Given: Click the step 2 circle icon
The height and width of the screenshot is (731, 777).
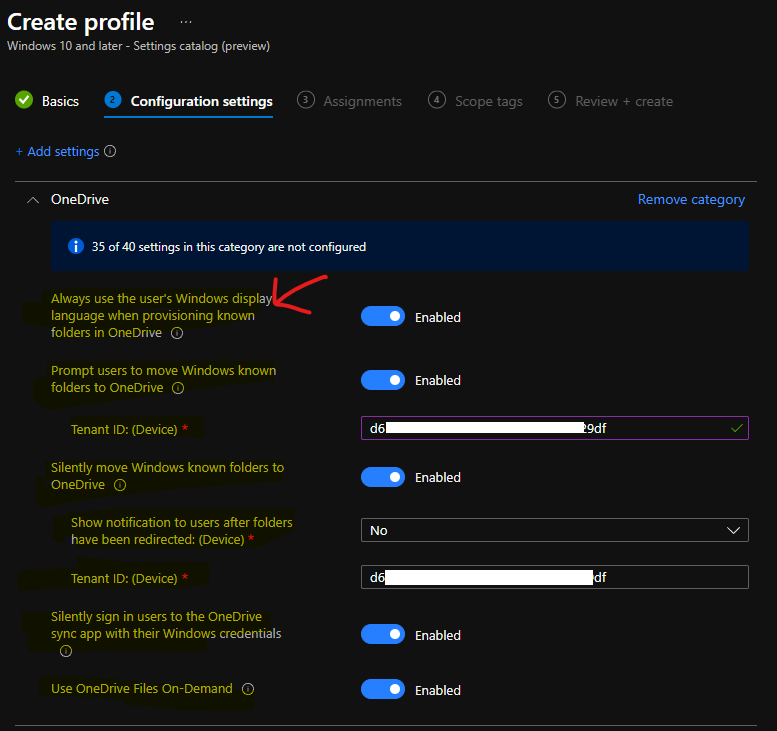Looking at the screenshot, I should coord(112,100).
